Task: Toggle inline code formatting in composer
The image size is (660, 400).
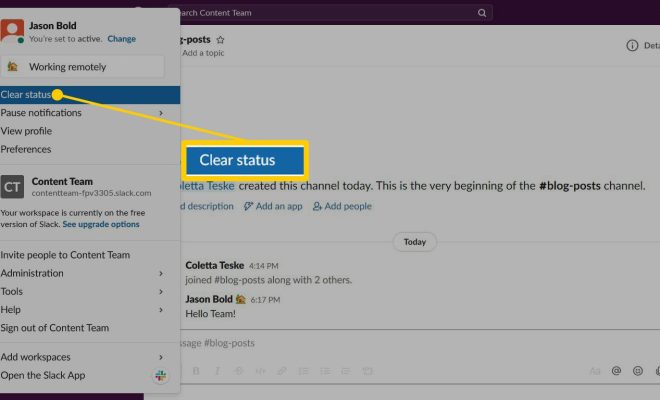Action: (260, 371)
